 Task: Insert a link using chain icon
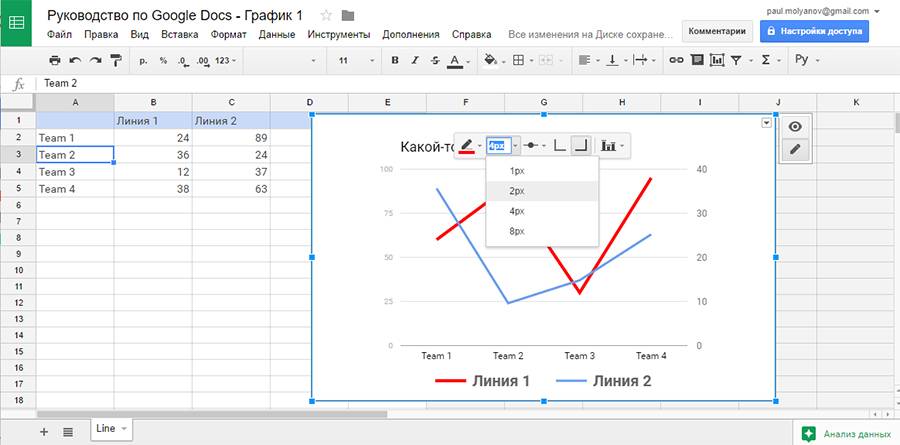676,60
